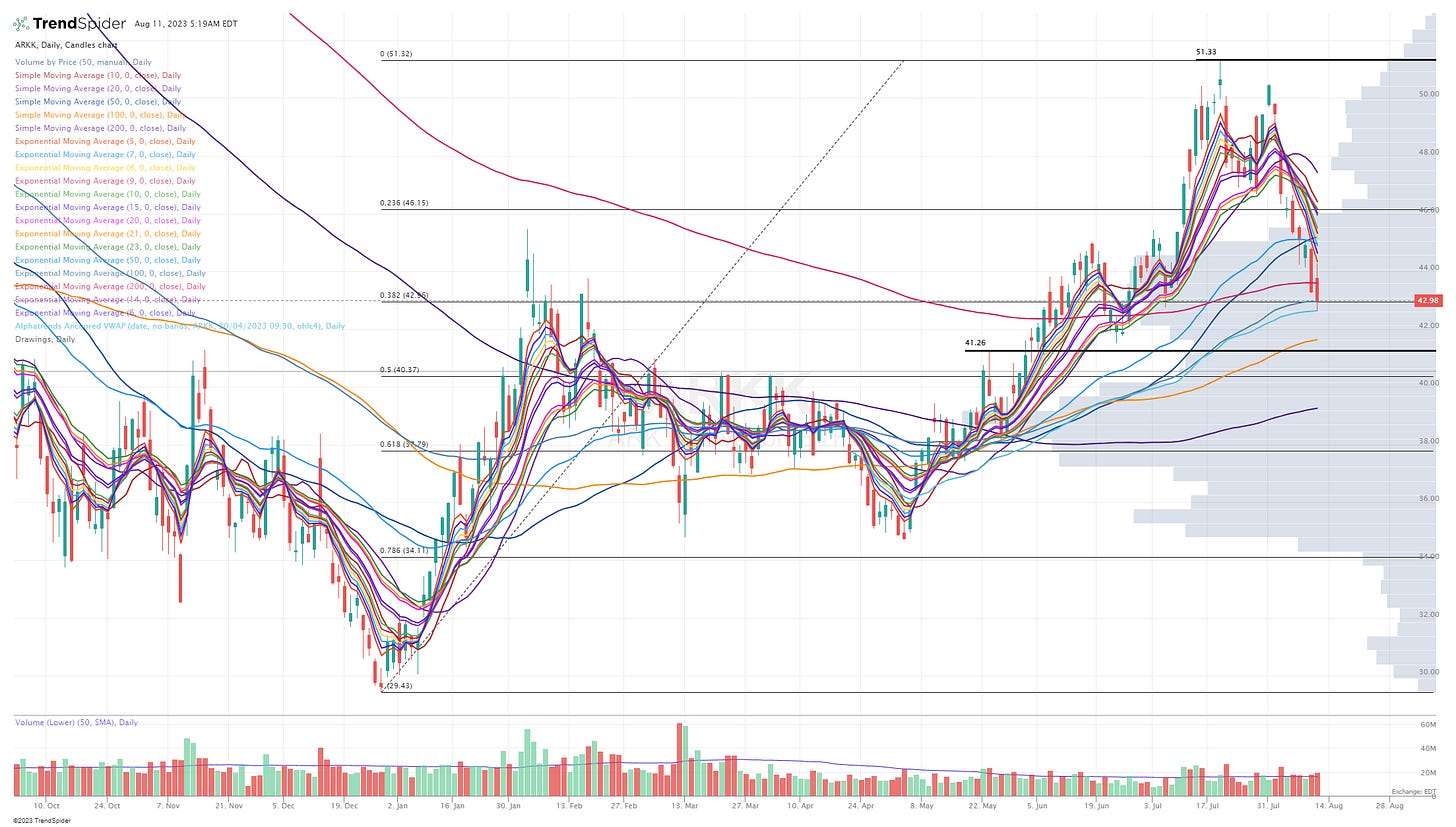Click 'Exponential Moving Average (20, 0, close)' legend entry
This screenshot has height=827, width=1456.
click(x=107, y=220)
